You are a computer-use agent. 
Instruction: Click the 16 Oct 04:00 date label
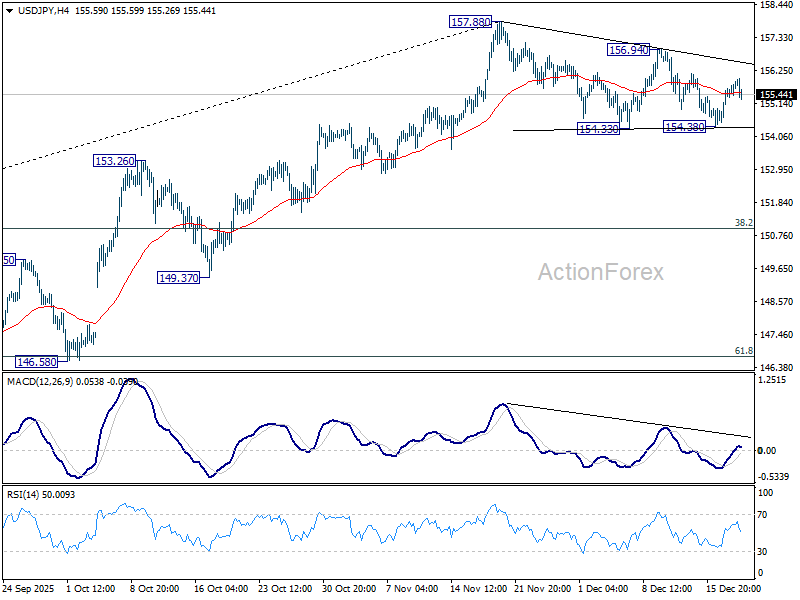point(221,588)
